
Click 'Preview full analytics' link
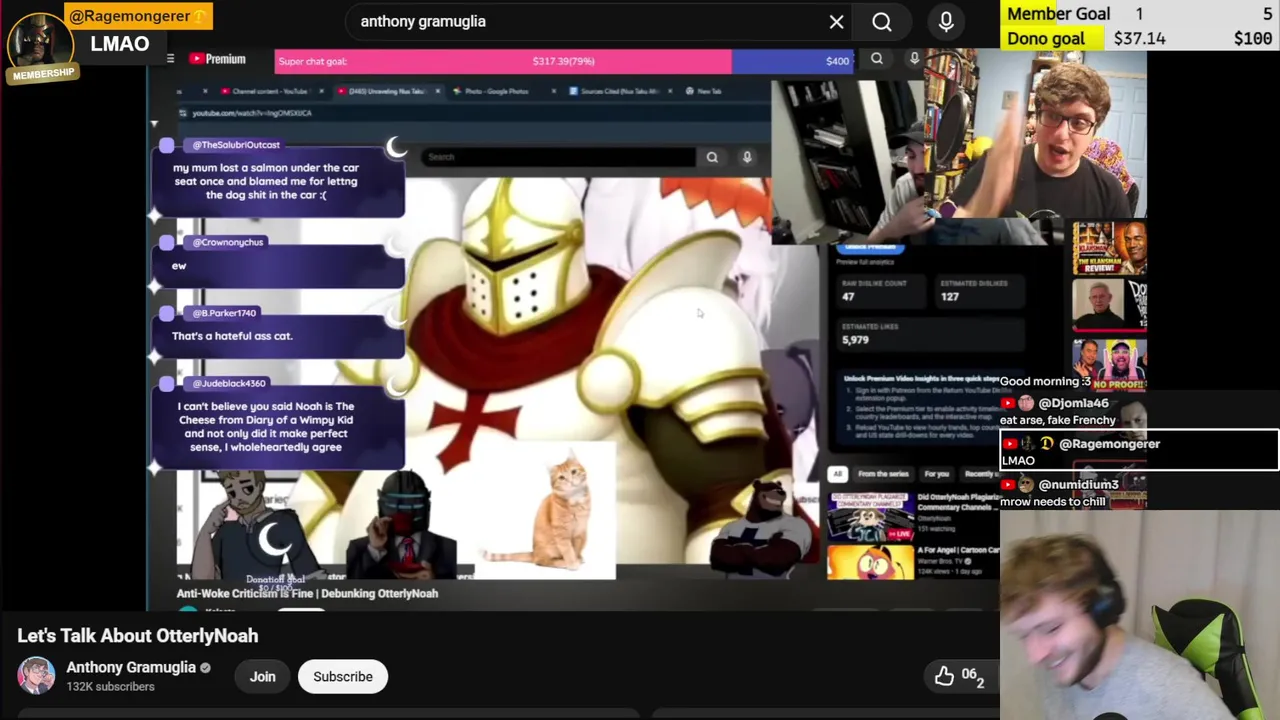click(x=865, y=262)
